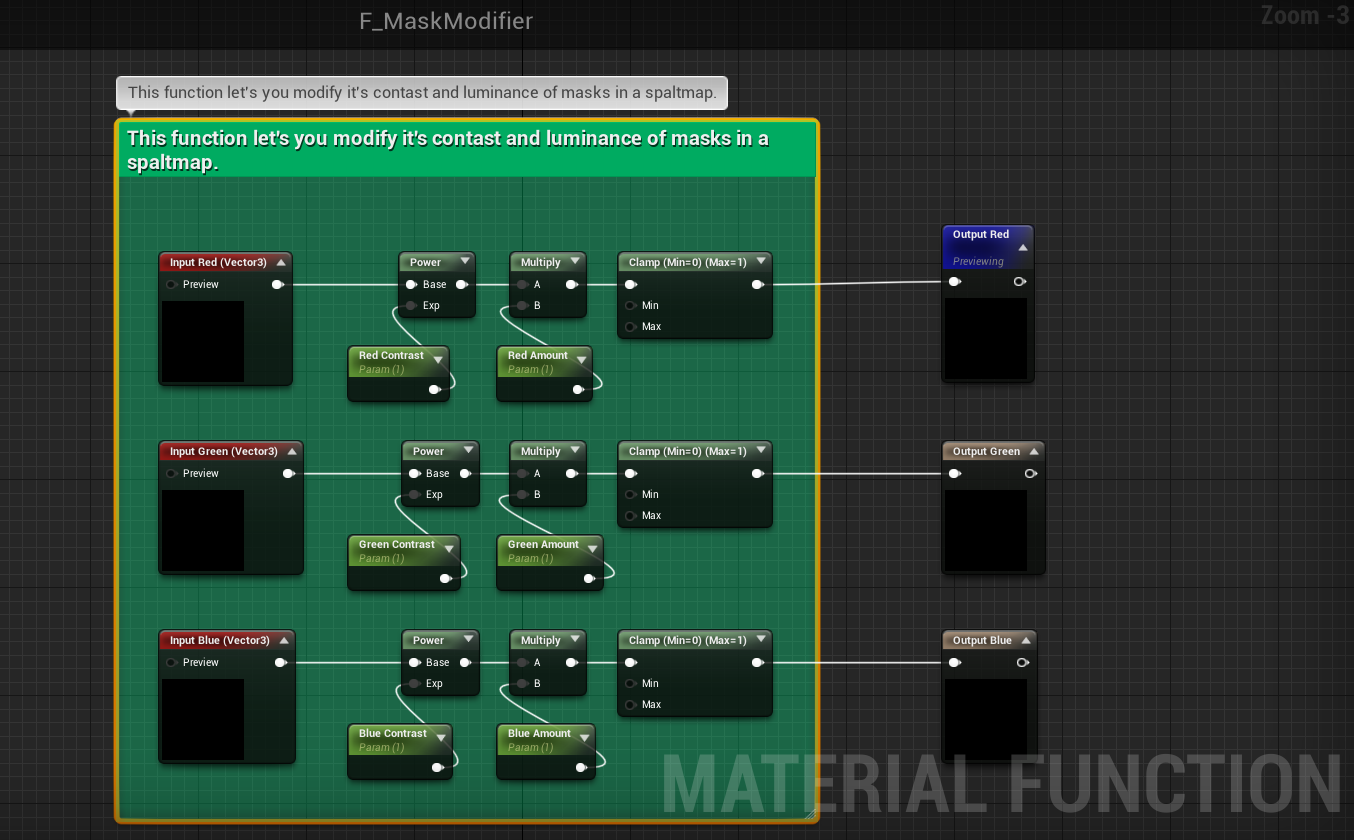
Task: Click the B pin on green row Multiply
Action: point(522,495)
